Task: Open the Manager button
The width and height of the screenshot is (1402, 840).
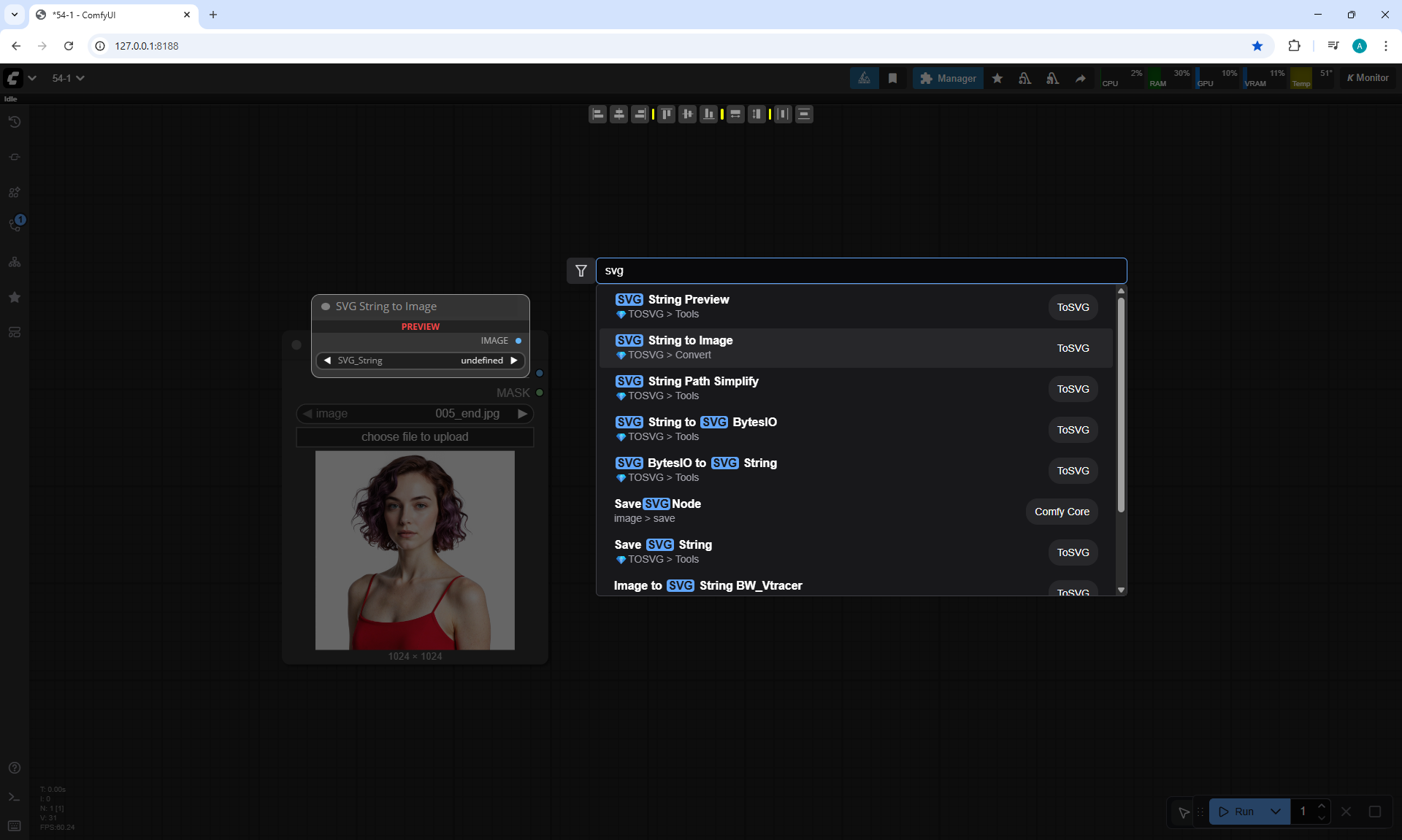Action: coord(948,78)
